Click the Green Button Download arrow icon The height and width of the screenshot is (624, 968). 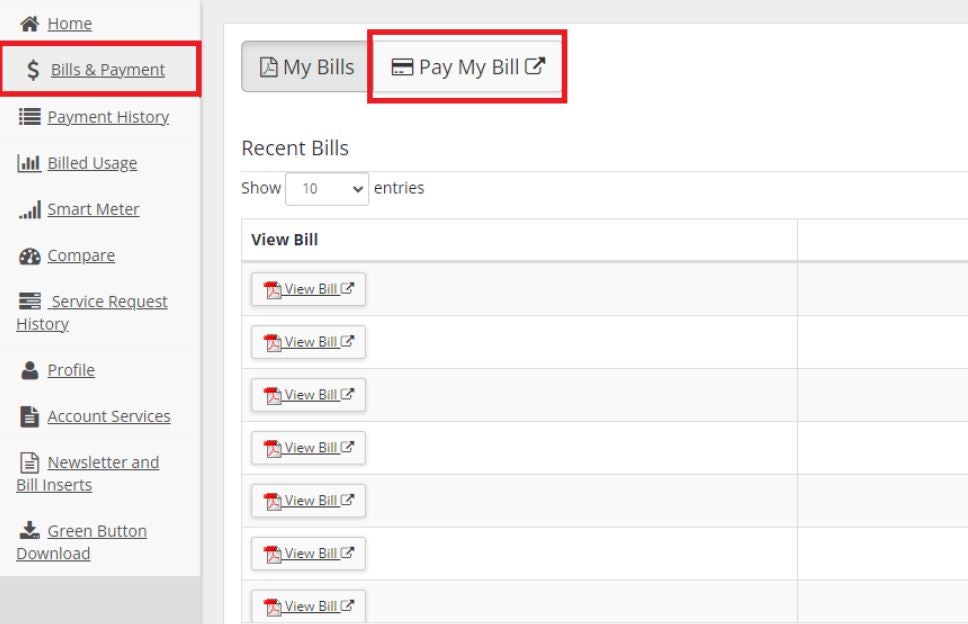(x=29, y=530)
